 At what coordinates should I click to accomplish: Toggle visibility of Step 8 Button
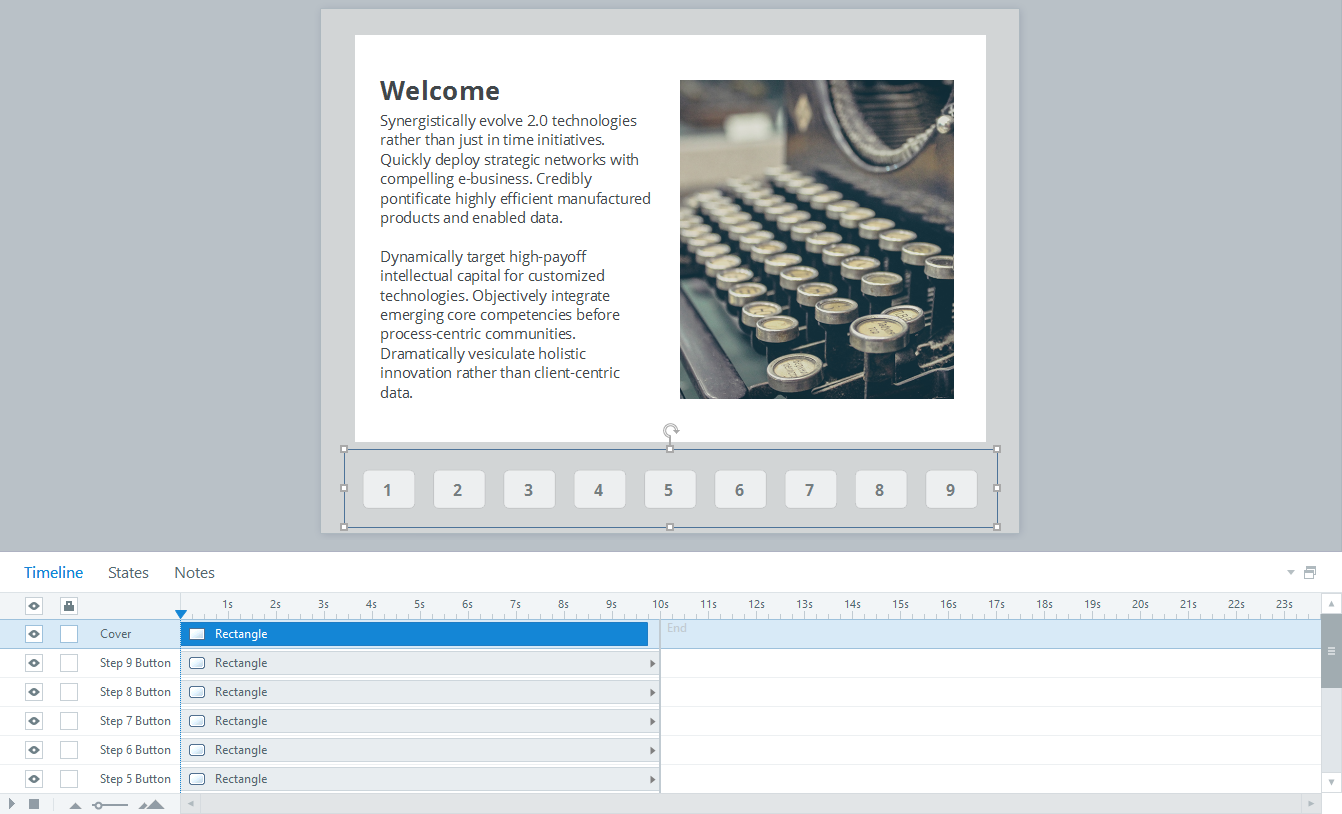tap(34, 692)
